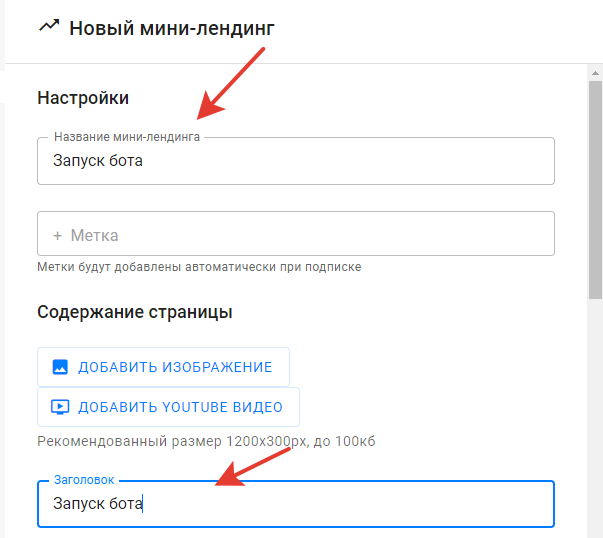Click the blue Заголовок floating label

(84, 480)
